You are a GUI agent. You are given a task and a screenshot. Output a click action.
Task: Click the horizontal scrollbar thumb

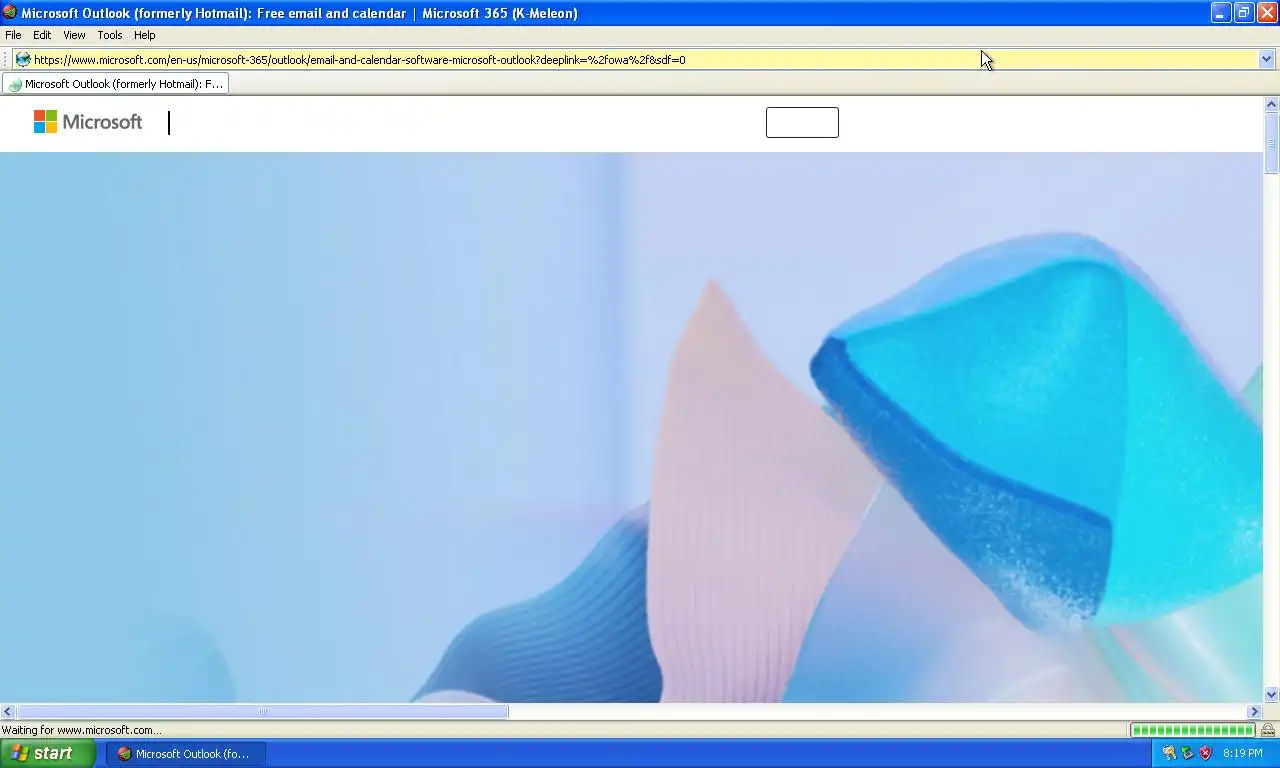pos(262,712)
